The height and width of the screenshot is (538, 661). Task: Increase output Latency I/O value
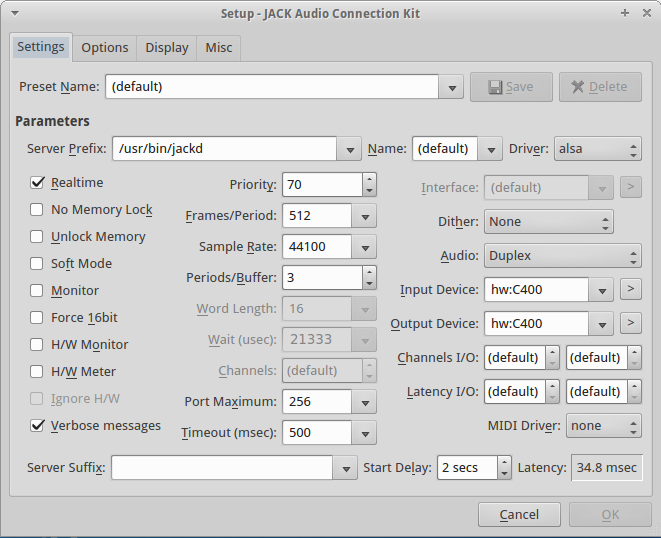(x=634, y=386)
